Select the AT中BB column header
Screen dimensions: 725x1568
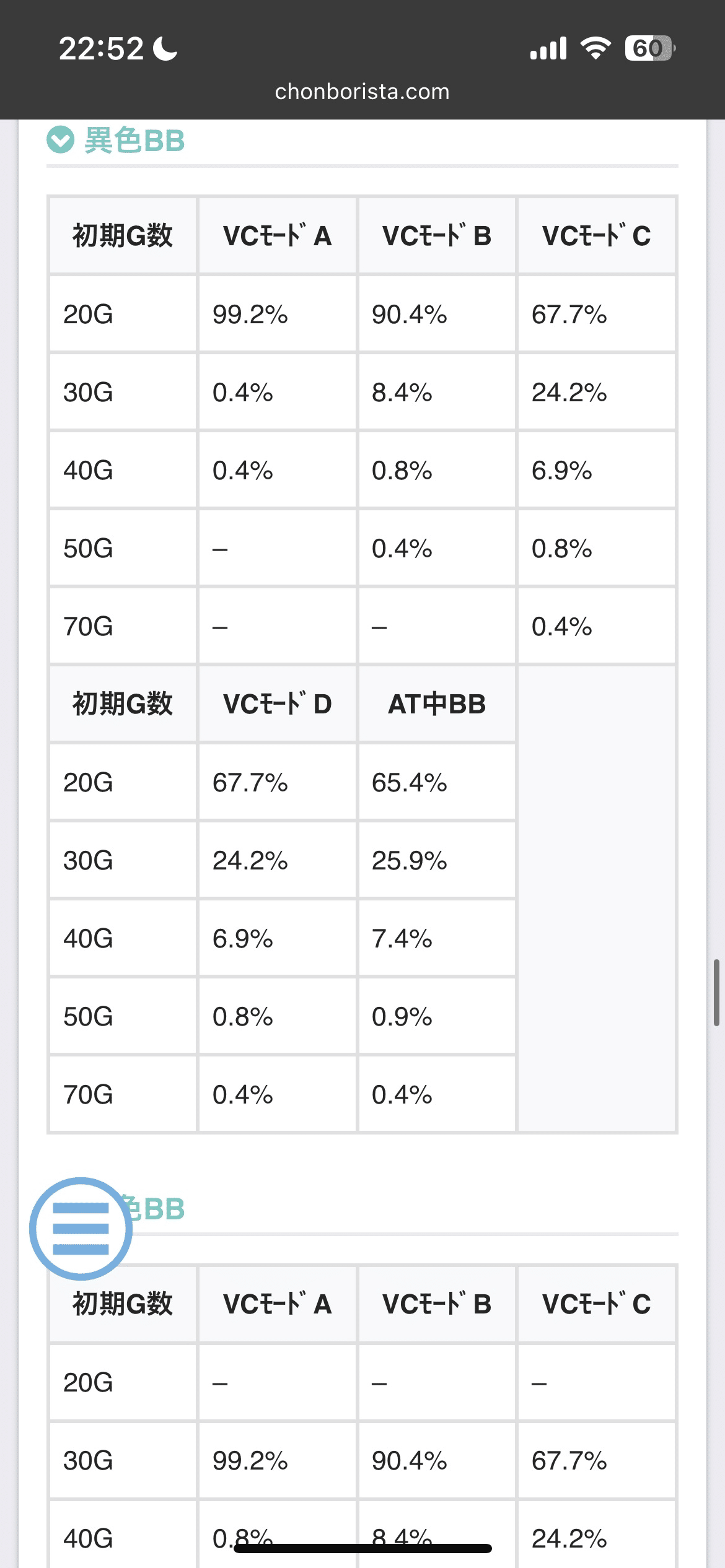click(436, 703)
